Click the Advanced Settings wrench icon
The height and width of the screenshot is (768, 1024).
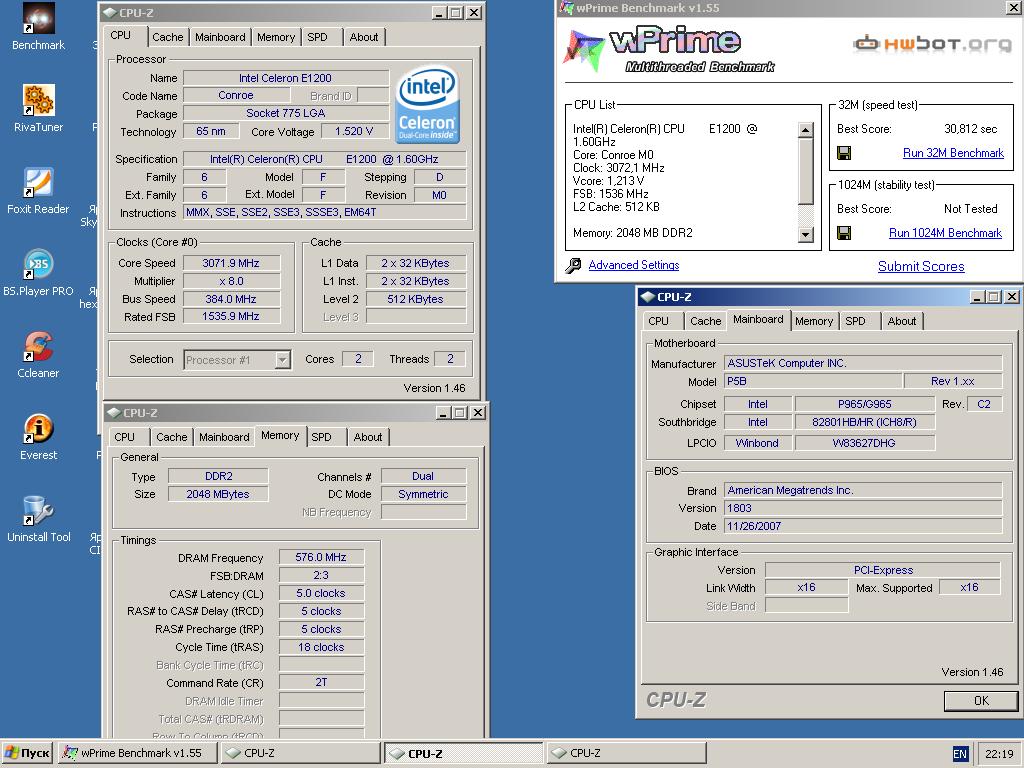(x=573, y=265)
